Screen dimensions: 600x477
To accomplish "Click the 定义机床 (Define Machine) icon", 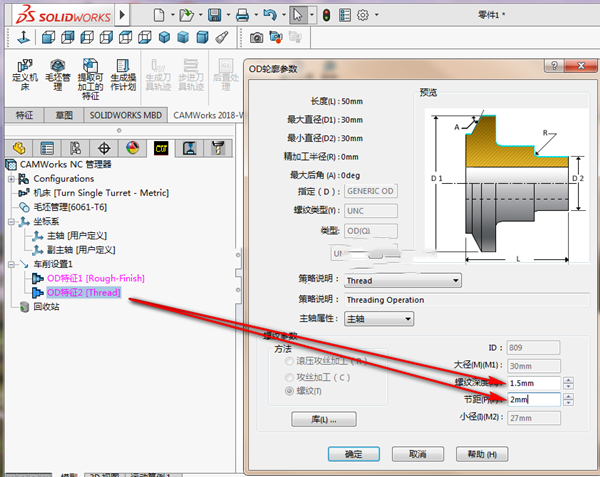I will click(24, 78).
